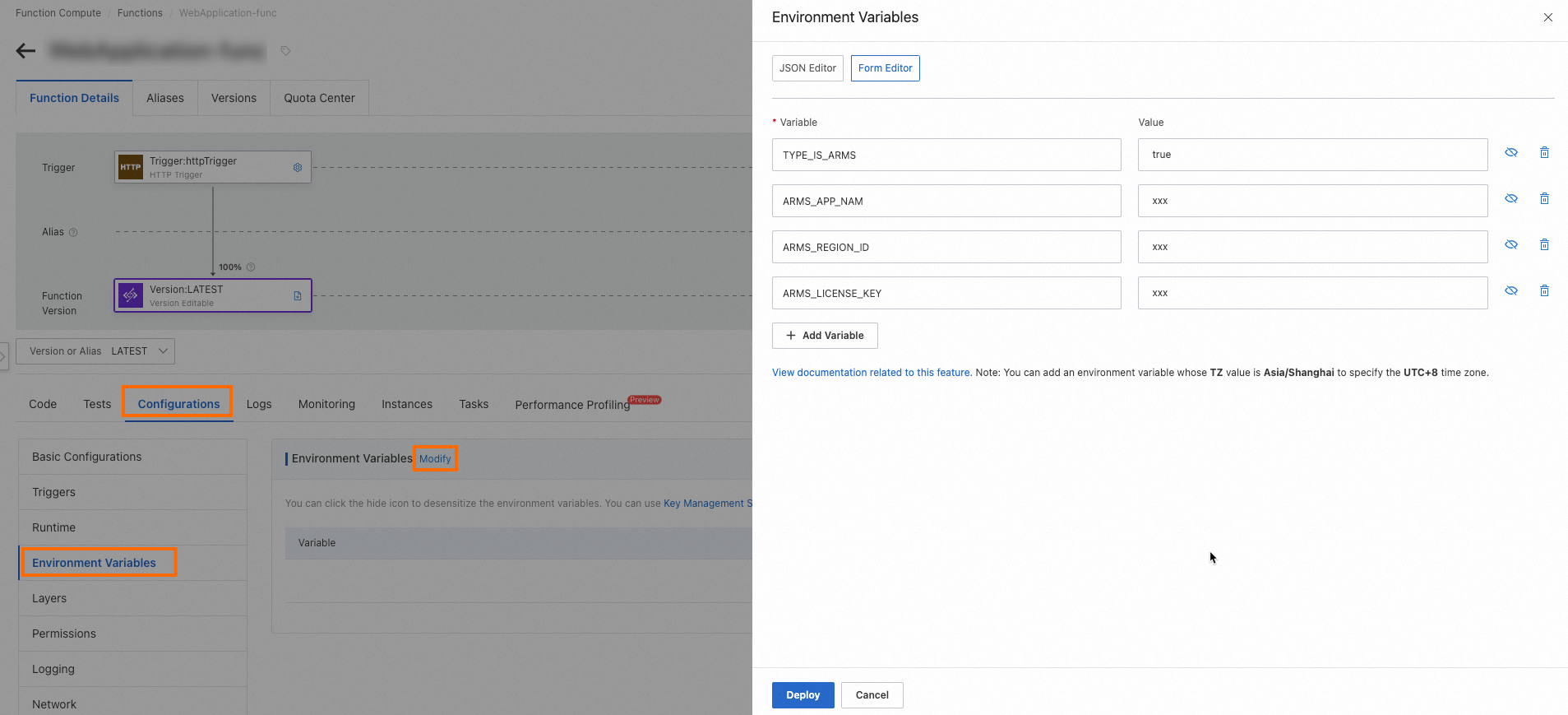The image size is (1568, 715).
Task: Click the Deploy button
Action: click(x=803, y=695)
